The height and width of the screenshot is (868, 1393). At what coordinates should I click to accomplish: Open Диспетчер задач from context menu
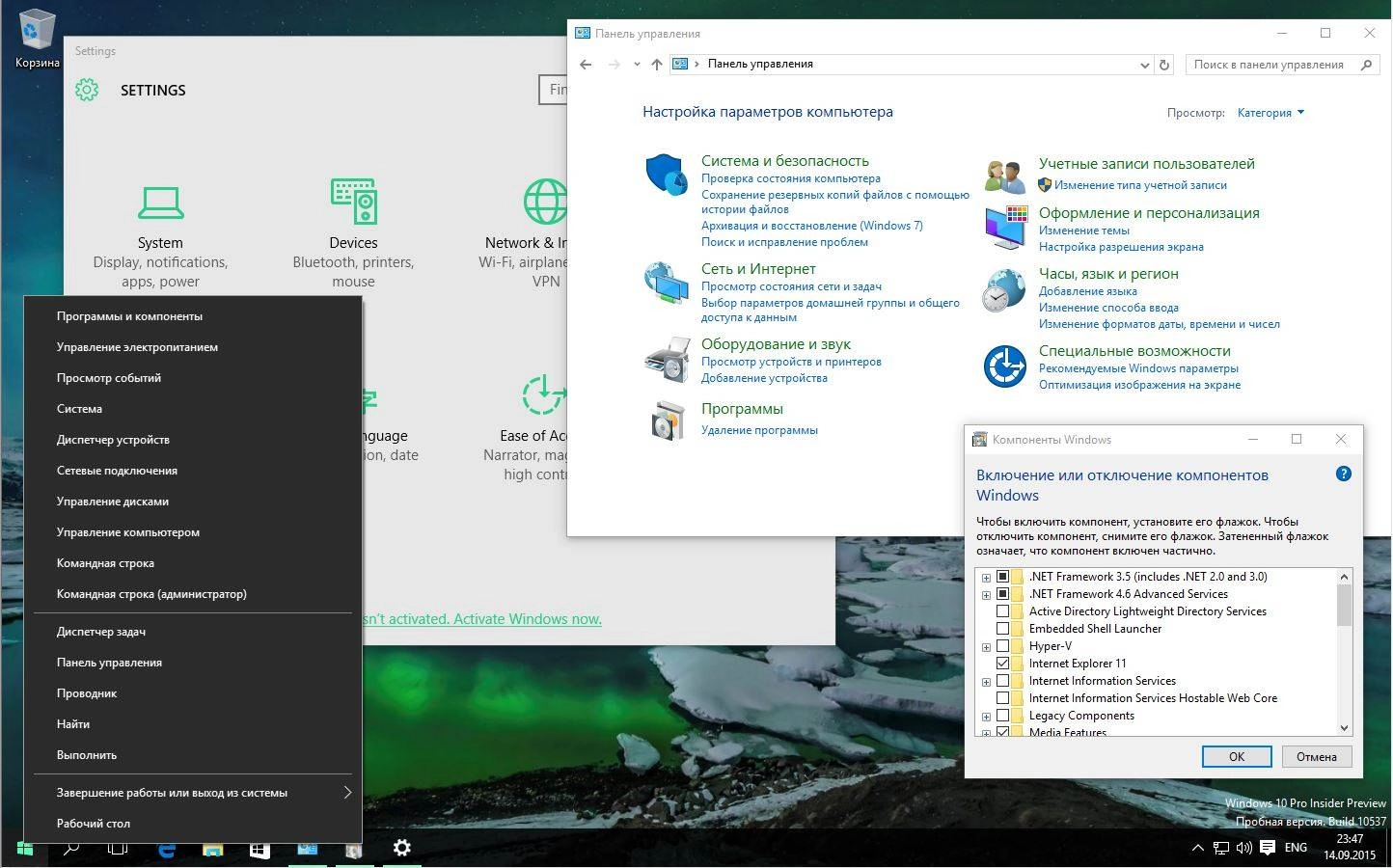(x=193, y=632)
